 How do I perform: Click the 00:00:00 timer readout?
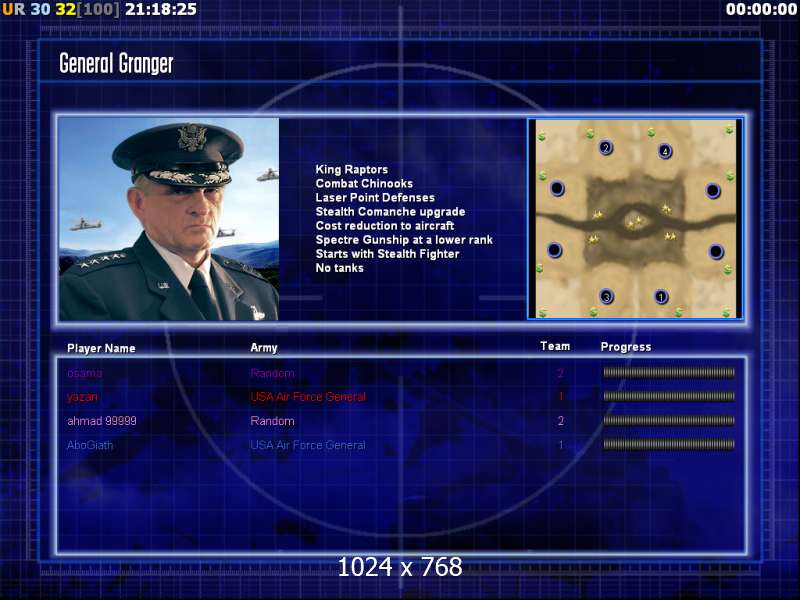coord(761,9)
